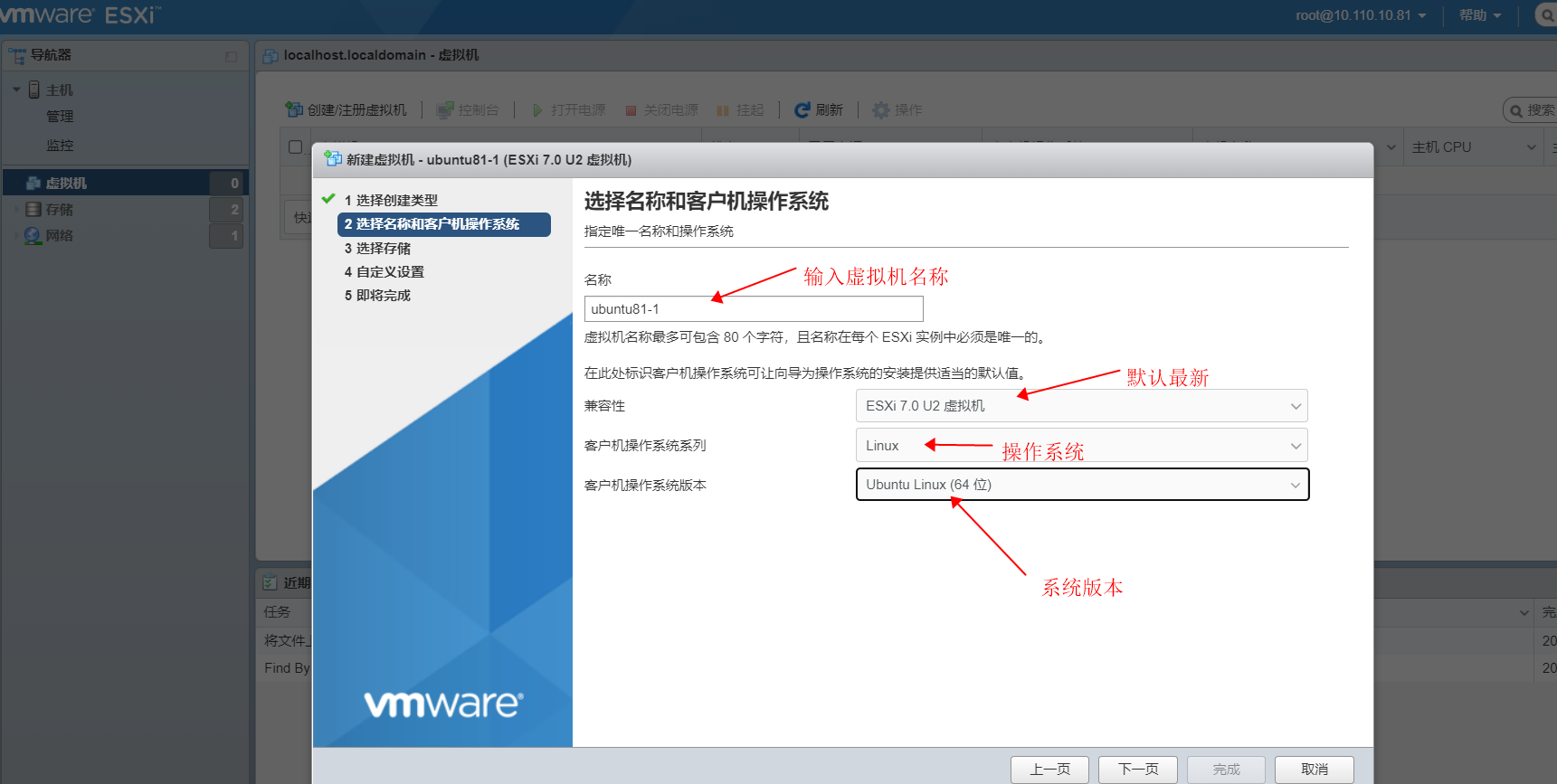
Task: Click the Create/Register VM icon (创建/注册虚拟机)
Action: click(x=294, y=109)
